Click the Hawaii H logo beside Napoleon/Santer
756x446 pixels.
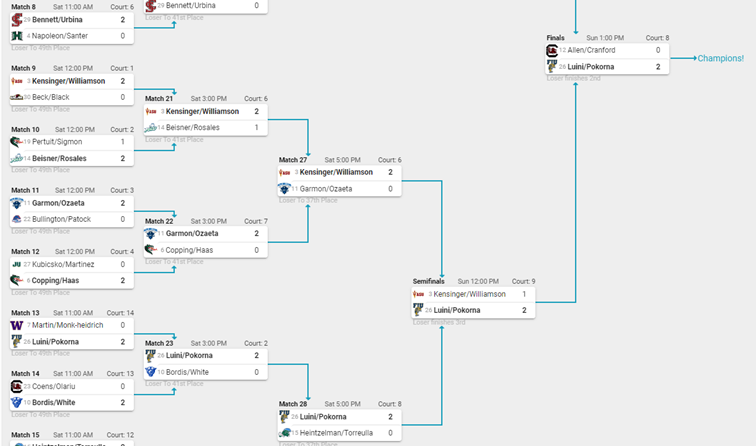tap(17, 36)
